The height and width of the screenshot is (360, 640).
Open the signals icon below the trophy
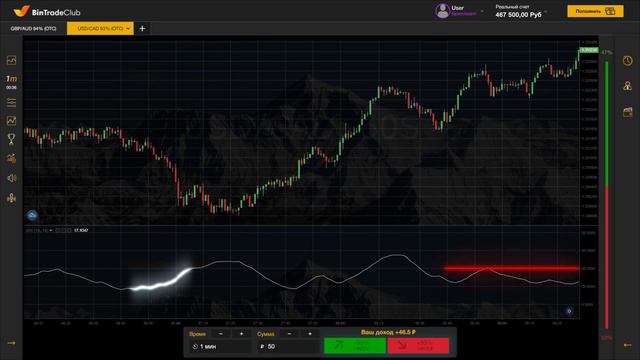pos(11,158)
